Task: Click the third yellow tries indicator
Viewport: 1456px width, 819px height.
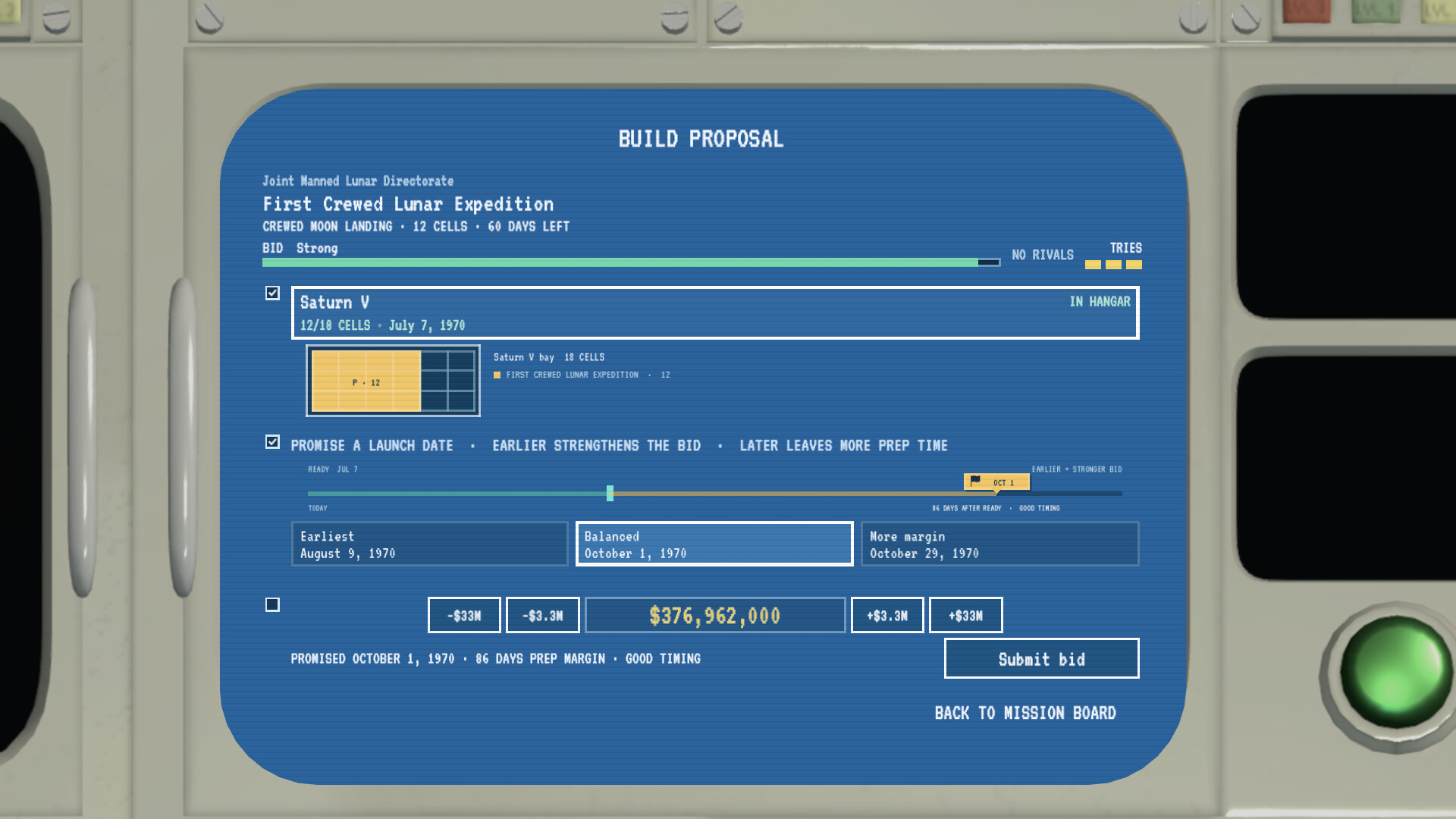Action: [x=1134, y=265]
